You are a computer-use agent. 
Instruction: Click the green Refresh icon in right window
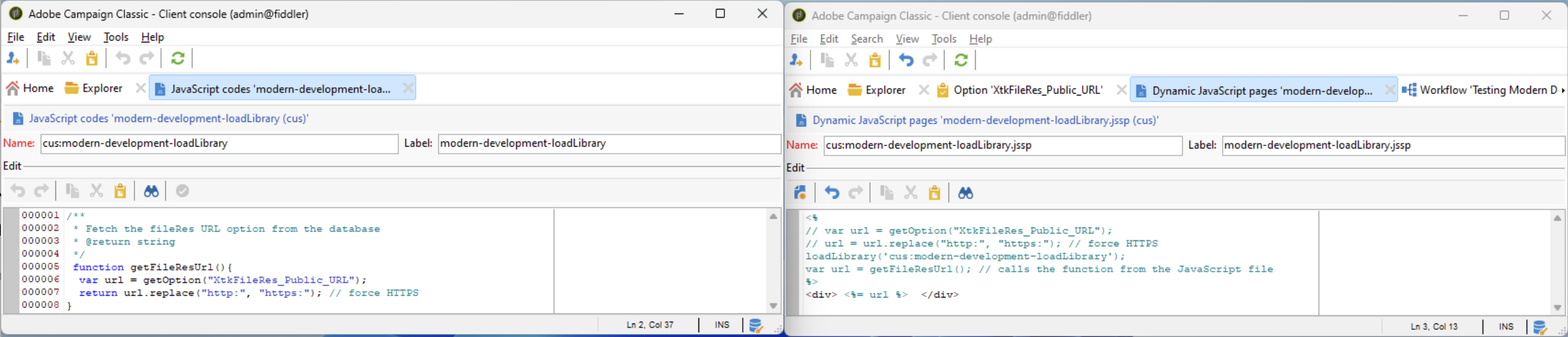[x=961, y=60]
